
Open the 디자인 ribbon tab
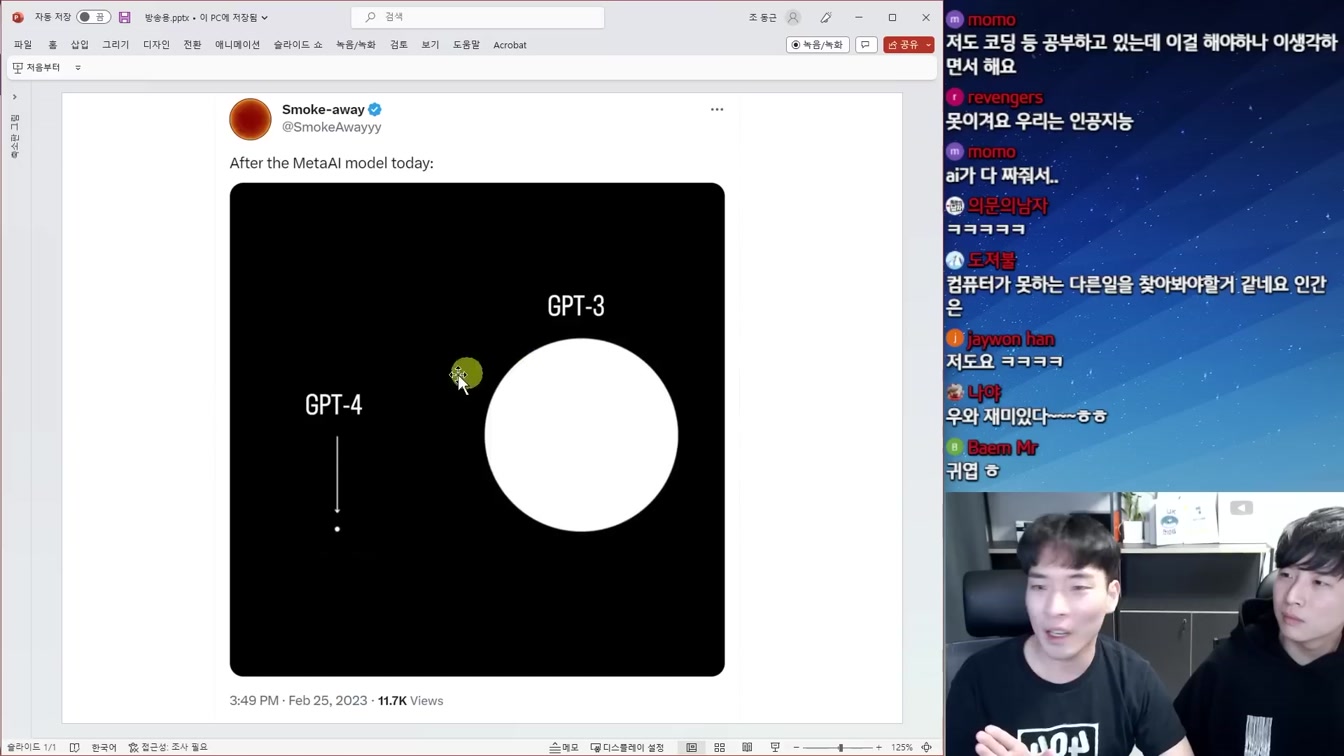(157, 45)
